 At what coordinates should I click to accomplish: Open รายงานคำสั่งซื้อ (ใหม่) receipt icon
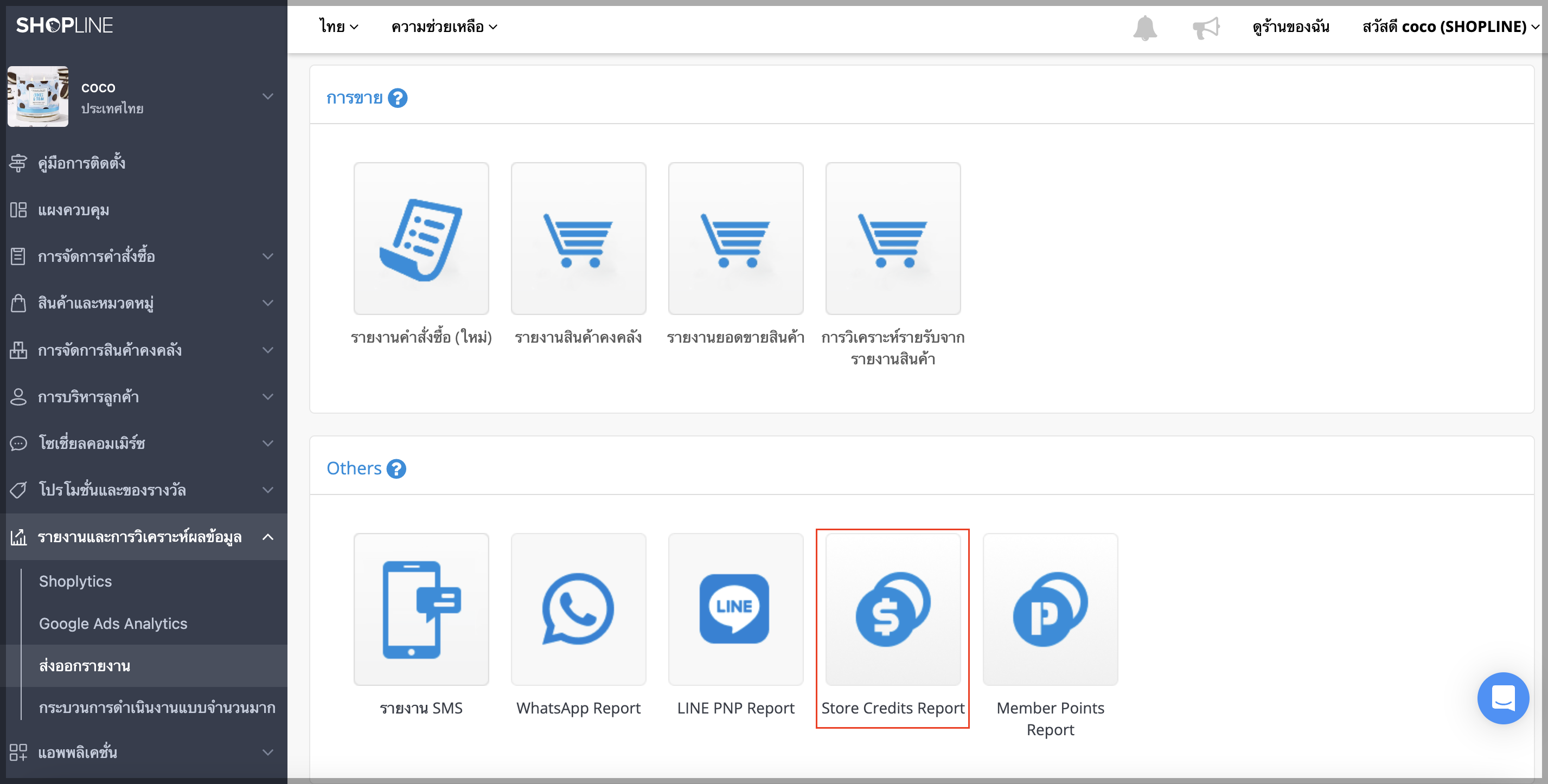tap(421, 239)
